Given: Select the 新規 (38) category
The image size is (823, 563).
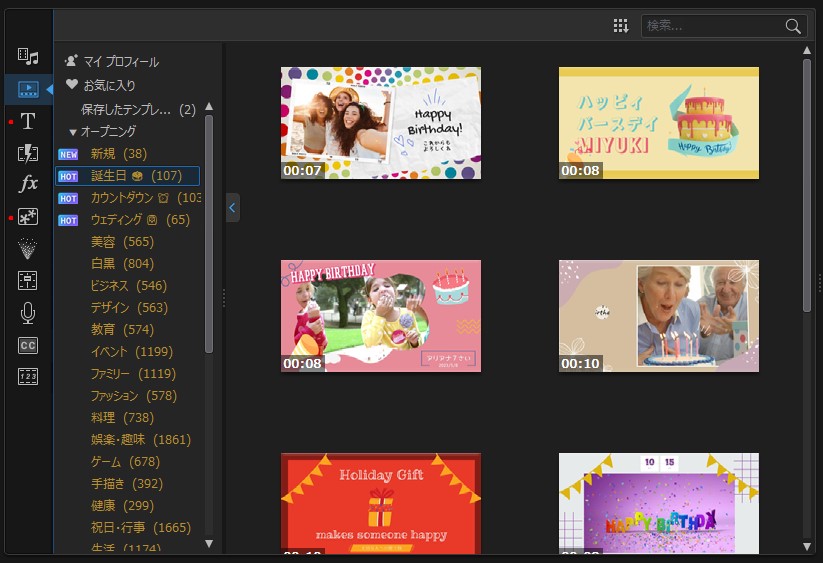Looking at the screenshot, I should point(119,154).
